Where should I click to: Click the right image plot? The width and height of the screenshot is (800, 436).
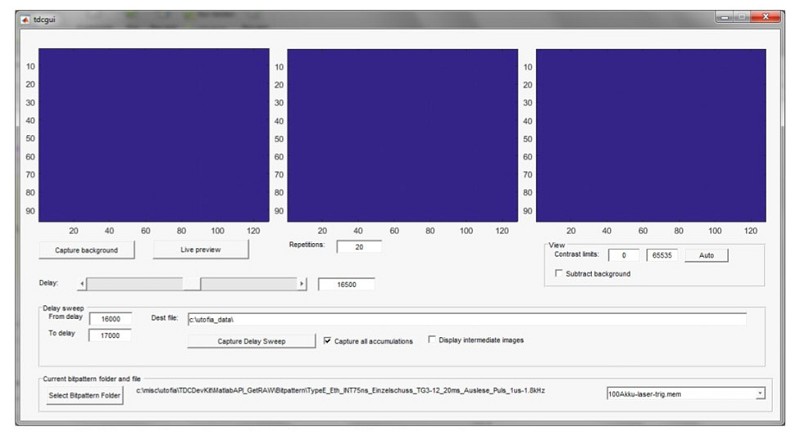[651, 135]
